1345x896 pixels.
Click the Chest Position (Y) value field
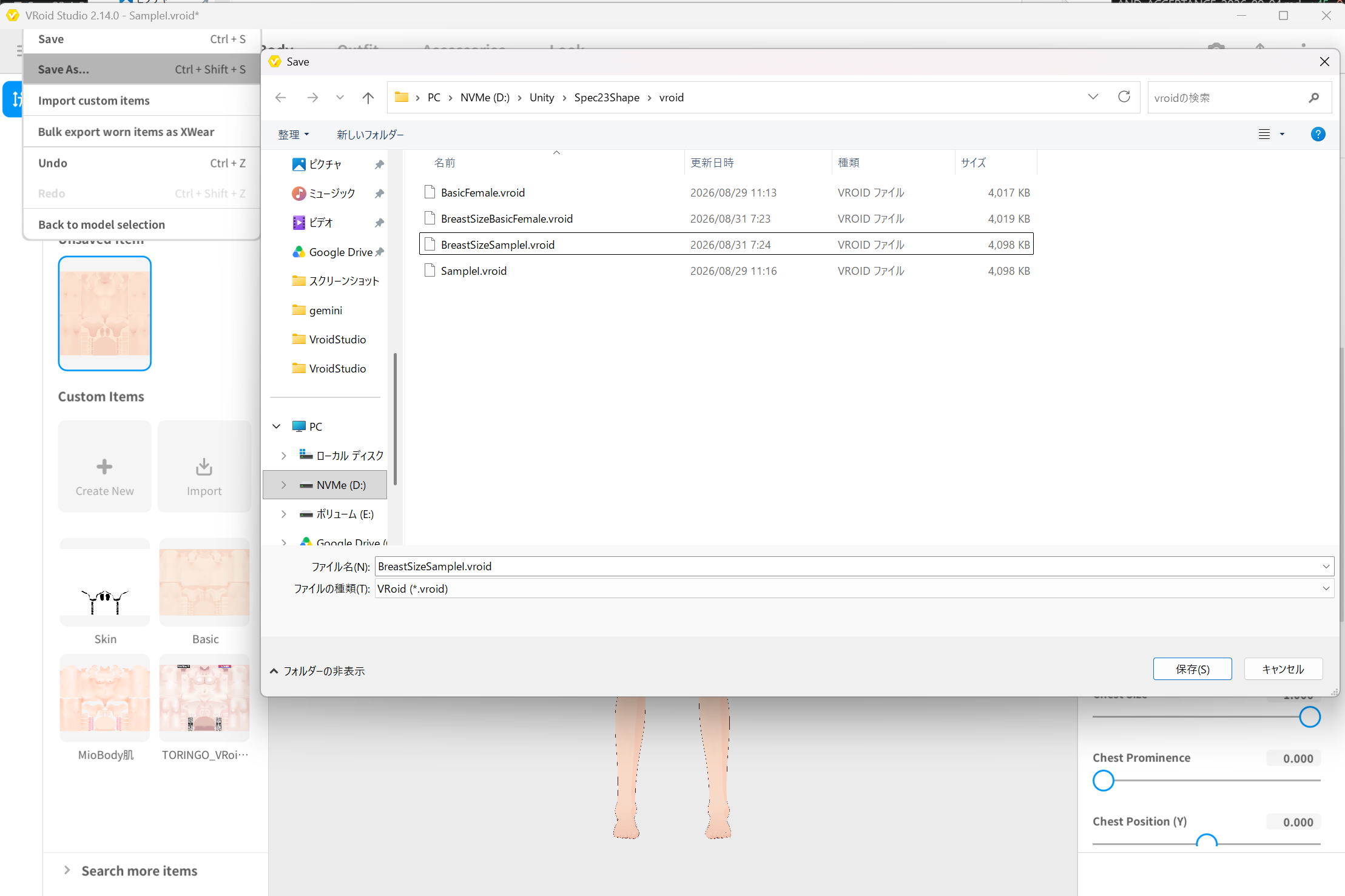pos(1294,822)
